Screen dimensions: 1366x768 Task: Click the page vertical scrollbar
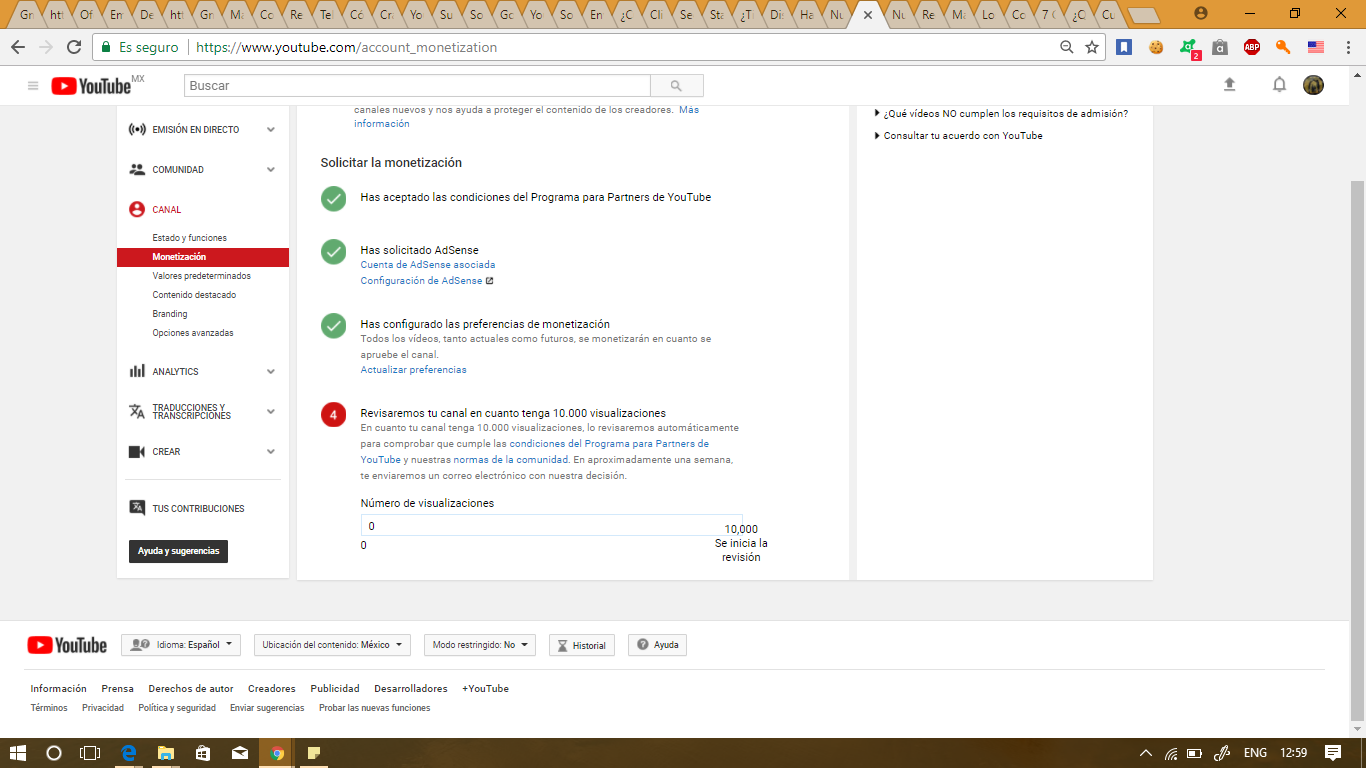click(1357, 450)
